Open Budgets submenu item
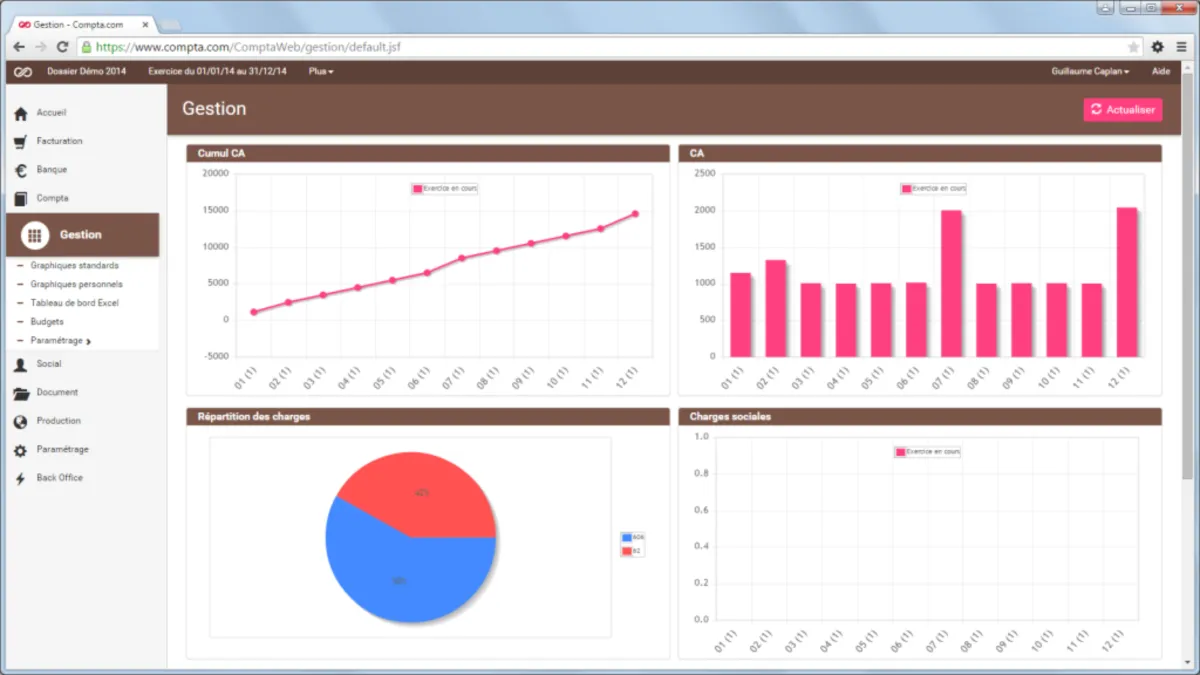Screen dimensions: 1200x675 [47, 322]
